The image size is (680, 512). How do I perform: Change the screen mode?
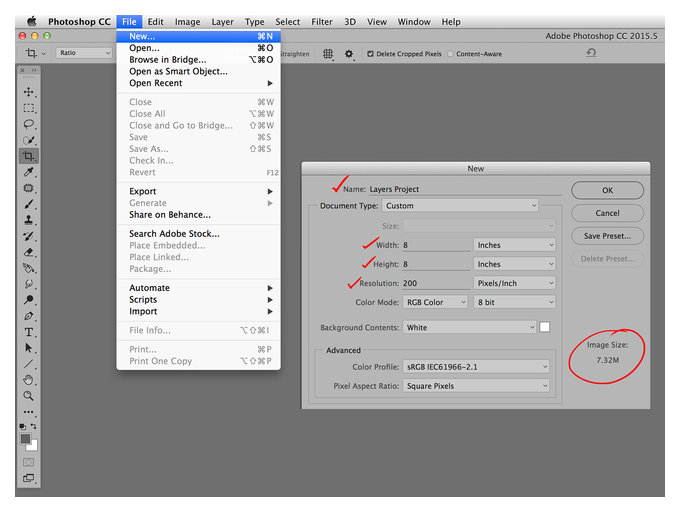click(x=29, y=478)
